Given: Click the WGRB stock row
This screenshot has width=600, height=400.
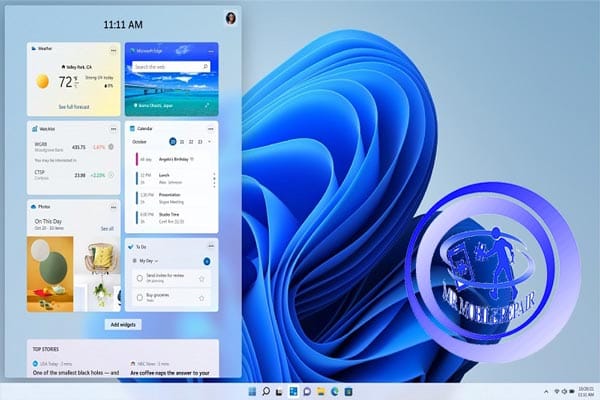Looking at the screenshot, I should (73, 147).
